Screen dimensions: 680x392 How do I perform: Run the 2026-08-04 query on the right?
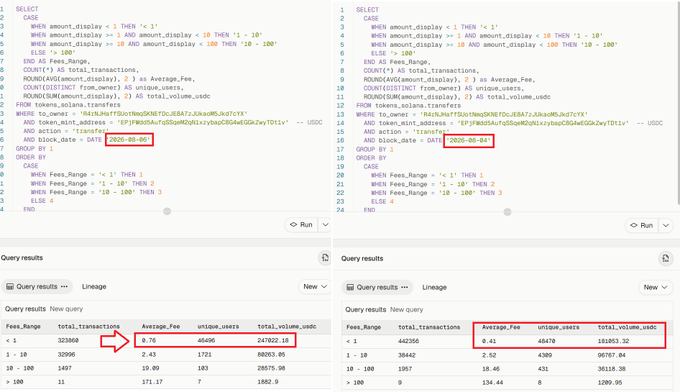point(642,225)
